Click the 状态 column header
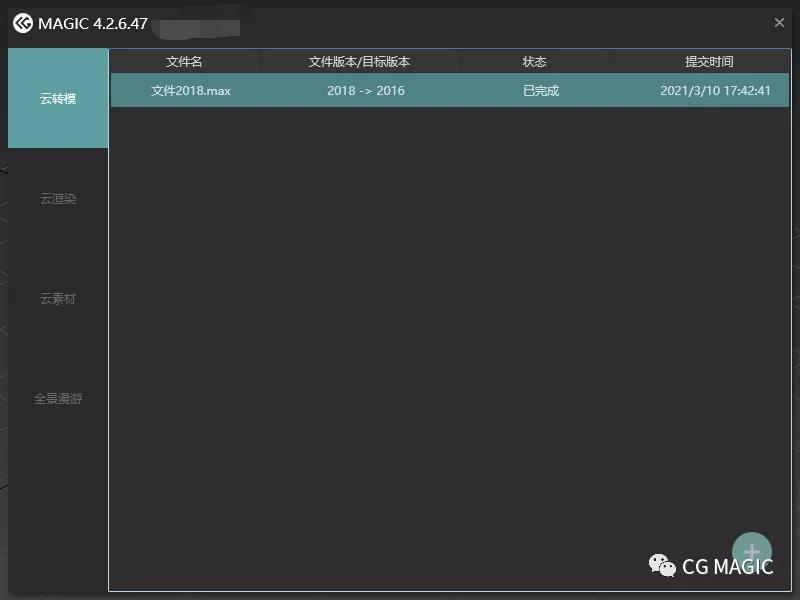The image size is (800, 600). point(535,62)
